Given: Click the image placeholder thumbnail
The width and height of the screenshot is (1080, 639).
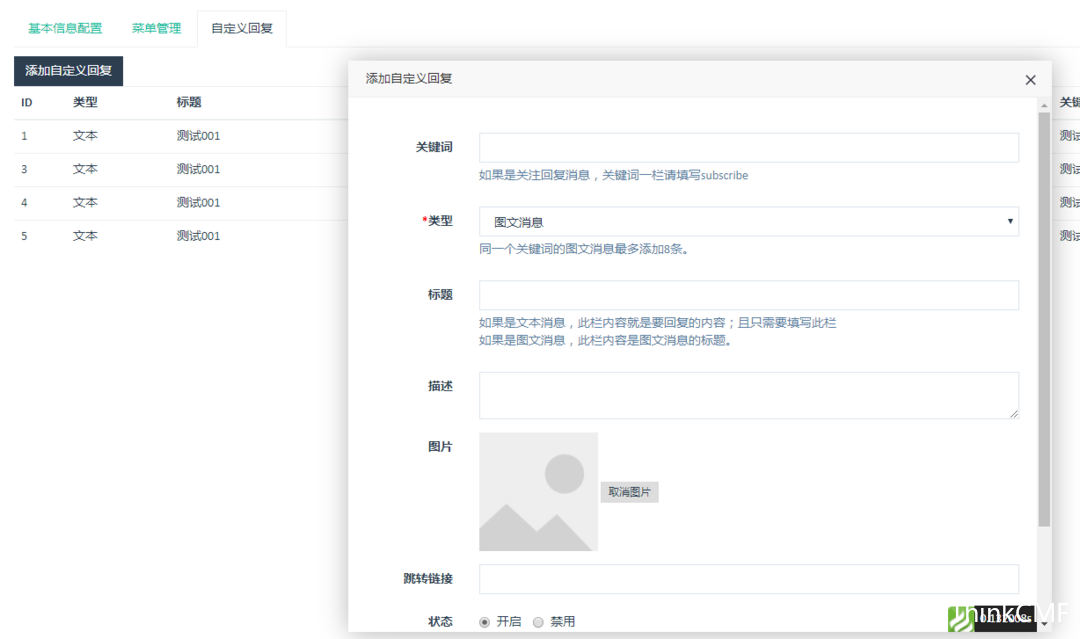Looking at the screenshot, I should tap(539, 492).
